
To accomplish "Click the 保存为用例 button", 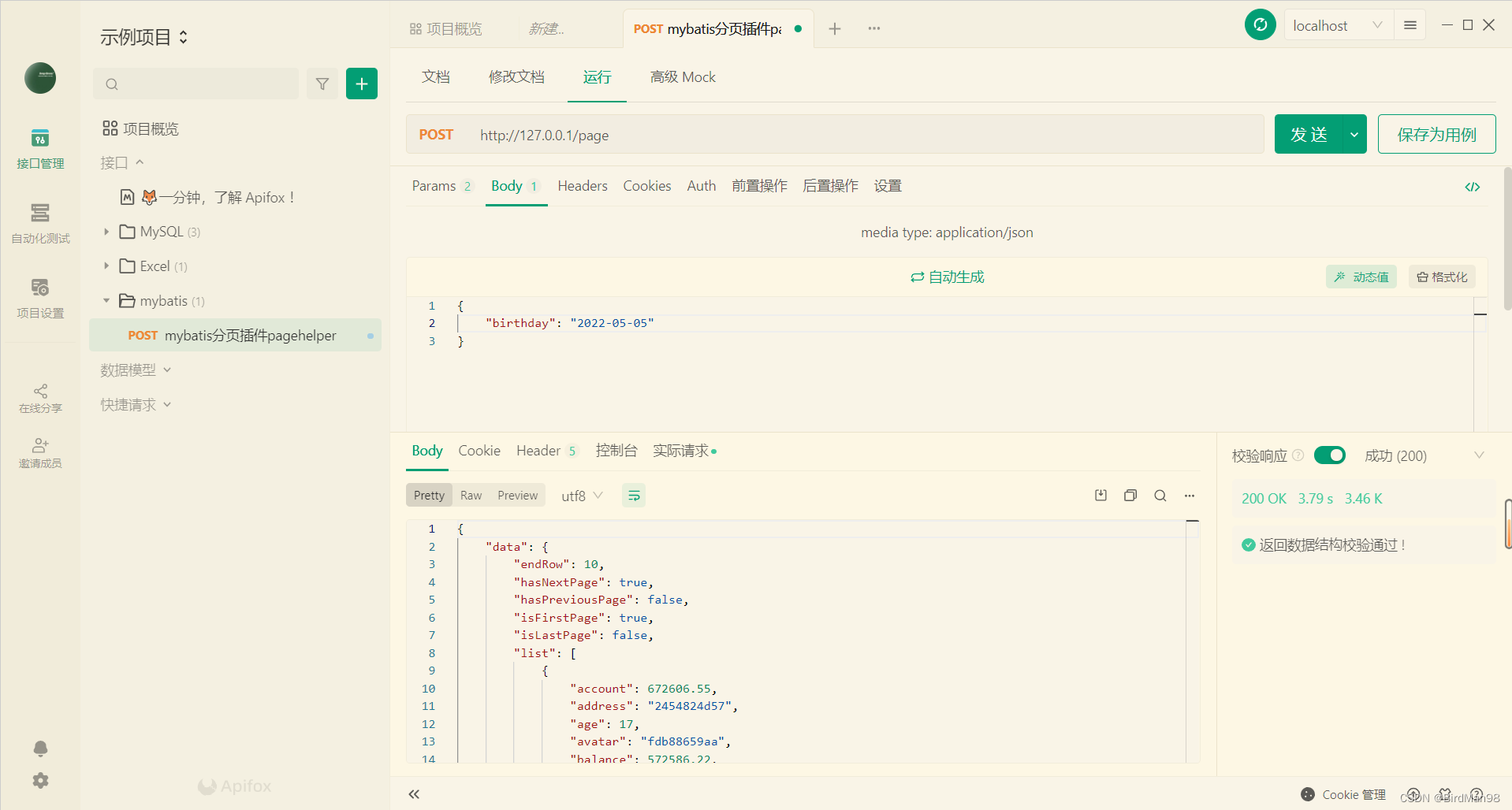I will 1436,134.
